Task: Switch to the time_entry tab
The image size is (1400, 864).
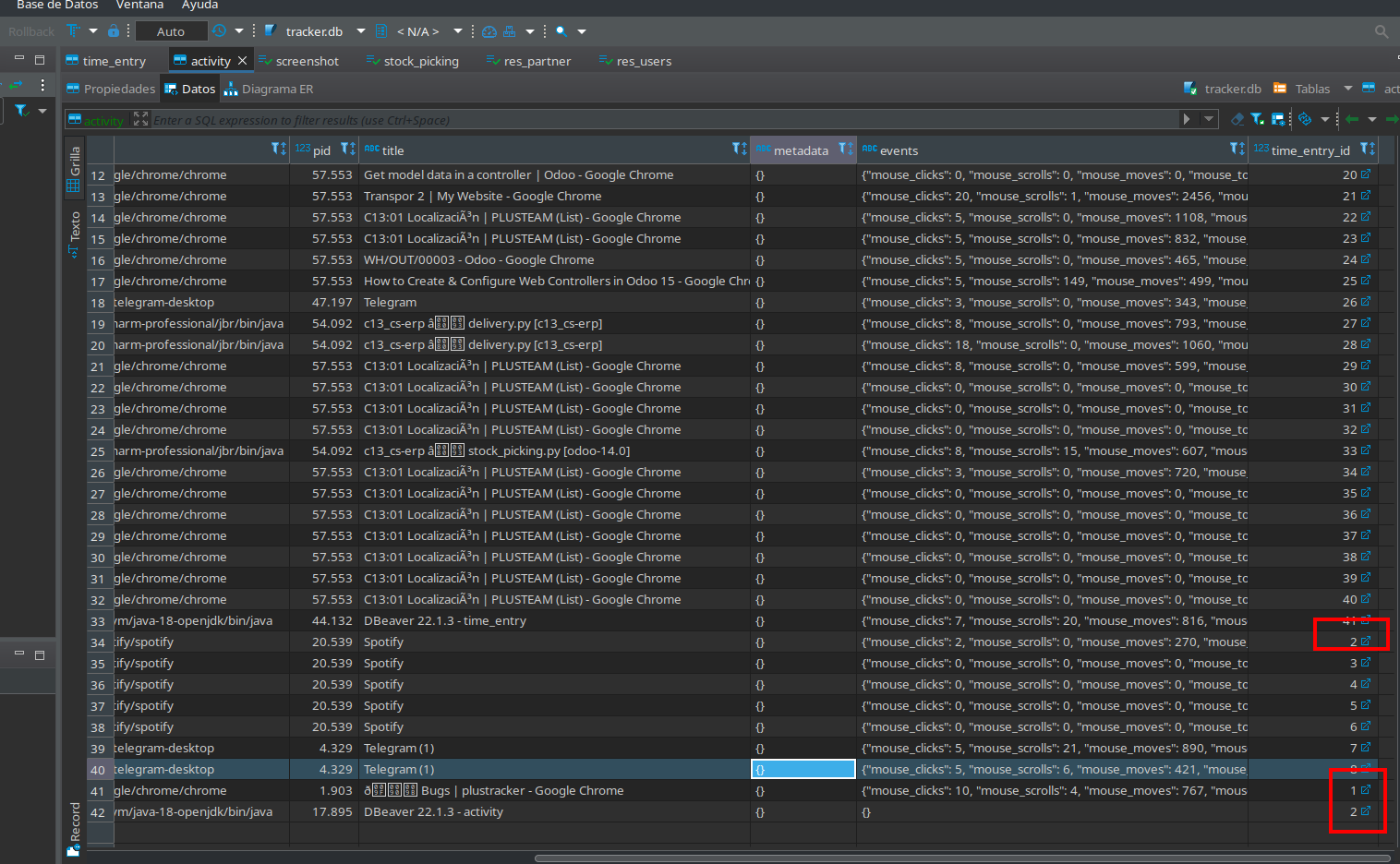Action: 106,61
